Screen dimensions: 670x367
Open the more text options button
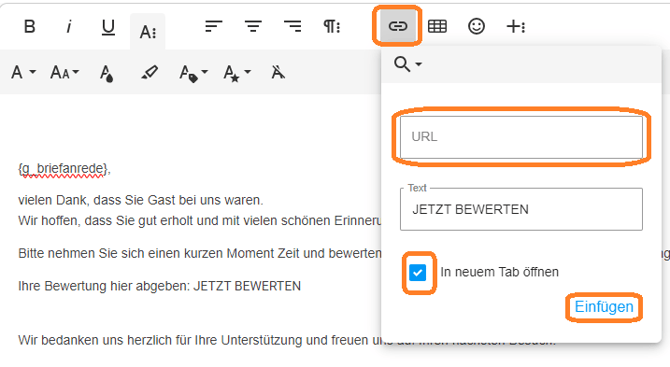(x=148, y=31)
